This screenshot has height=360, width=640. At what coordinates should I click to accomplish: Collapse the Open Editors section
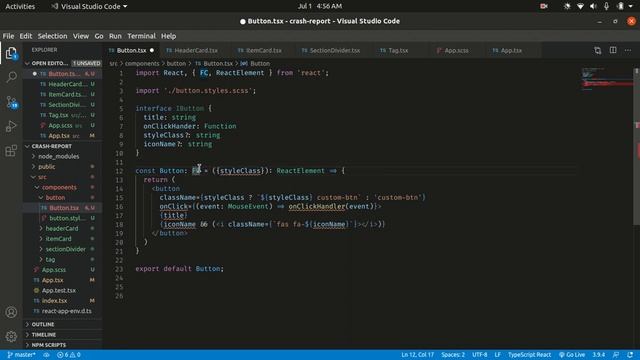tap(62, 63)
